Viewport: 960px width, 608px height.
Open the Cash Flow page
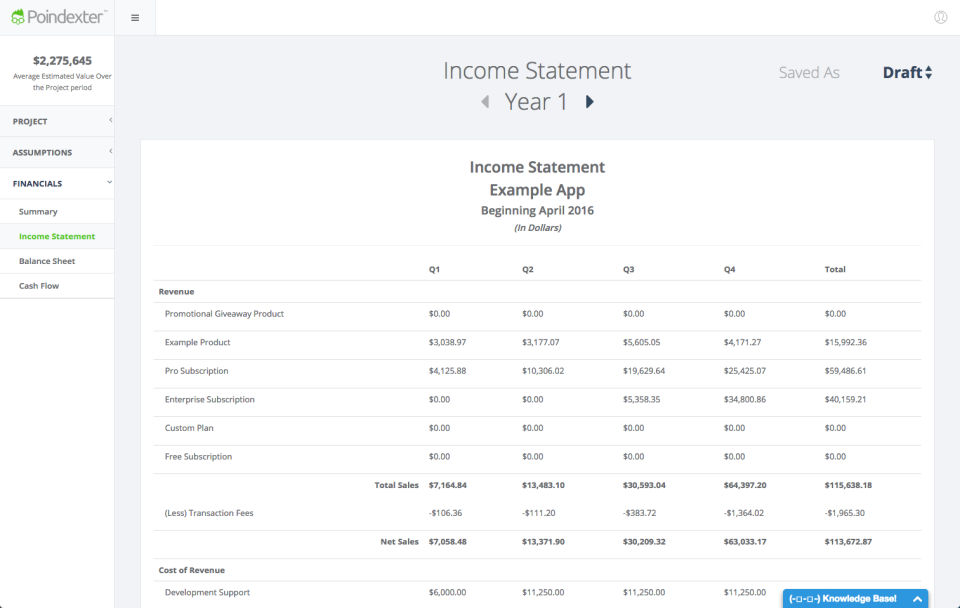[39, 286]
